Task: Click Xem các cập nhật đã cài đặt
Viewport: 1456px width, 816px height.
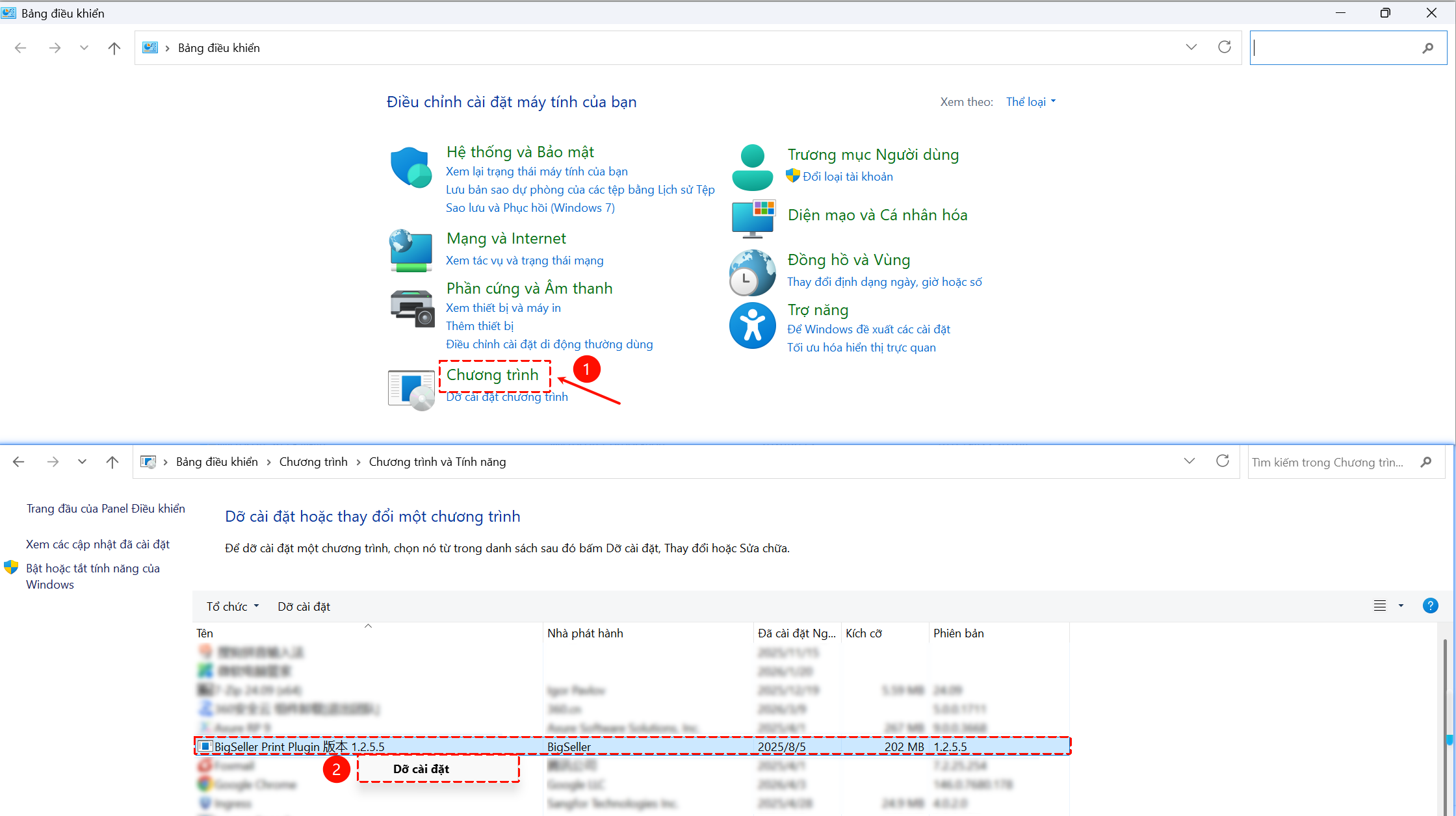Action: (x=97, y=544)
